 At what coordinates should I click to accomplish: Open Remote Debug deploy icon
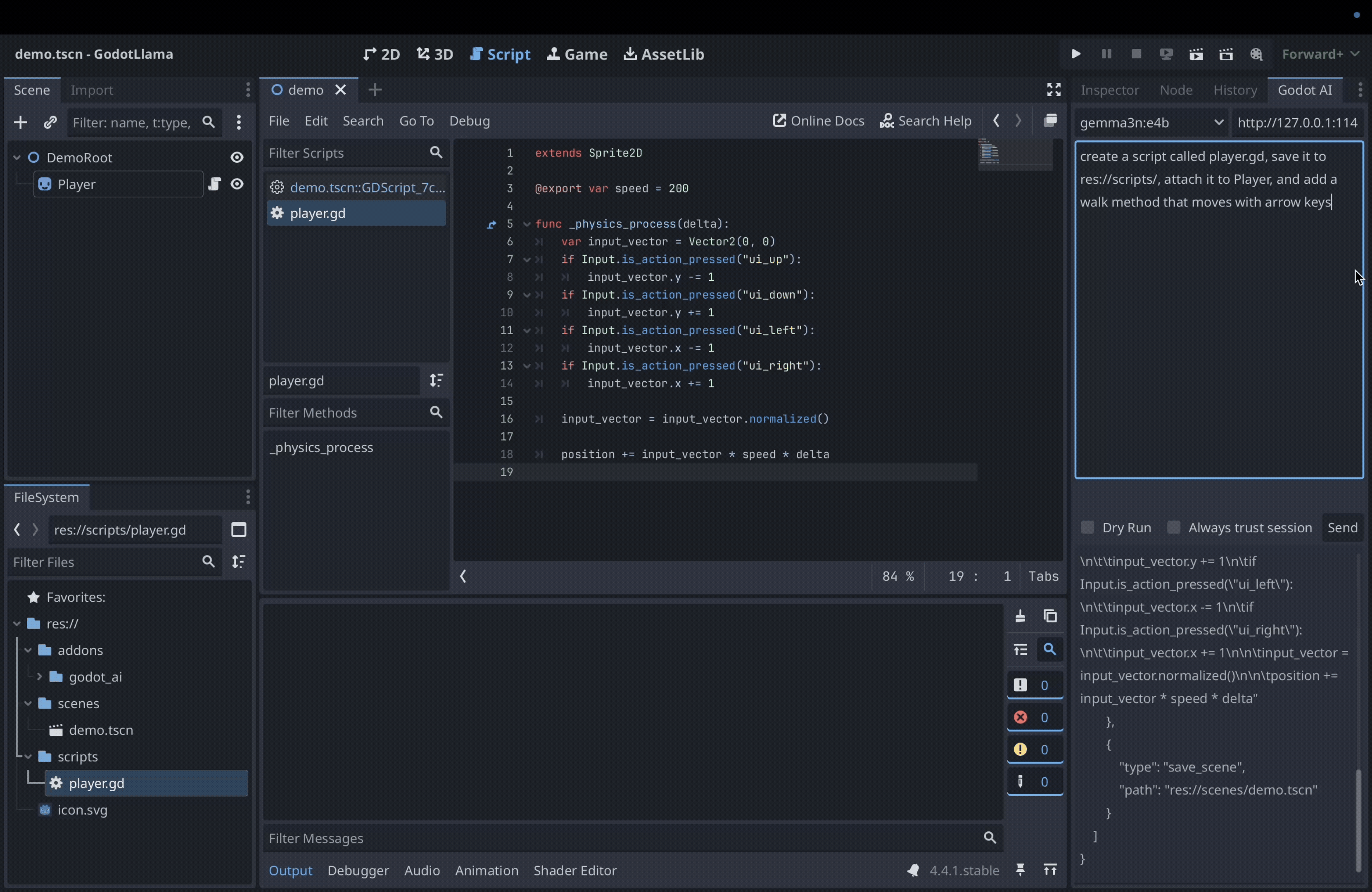click(x=1166, y=54)
